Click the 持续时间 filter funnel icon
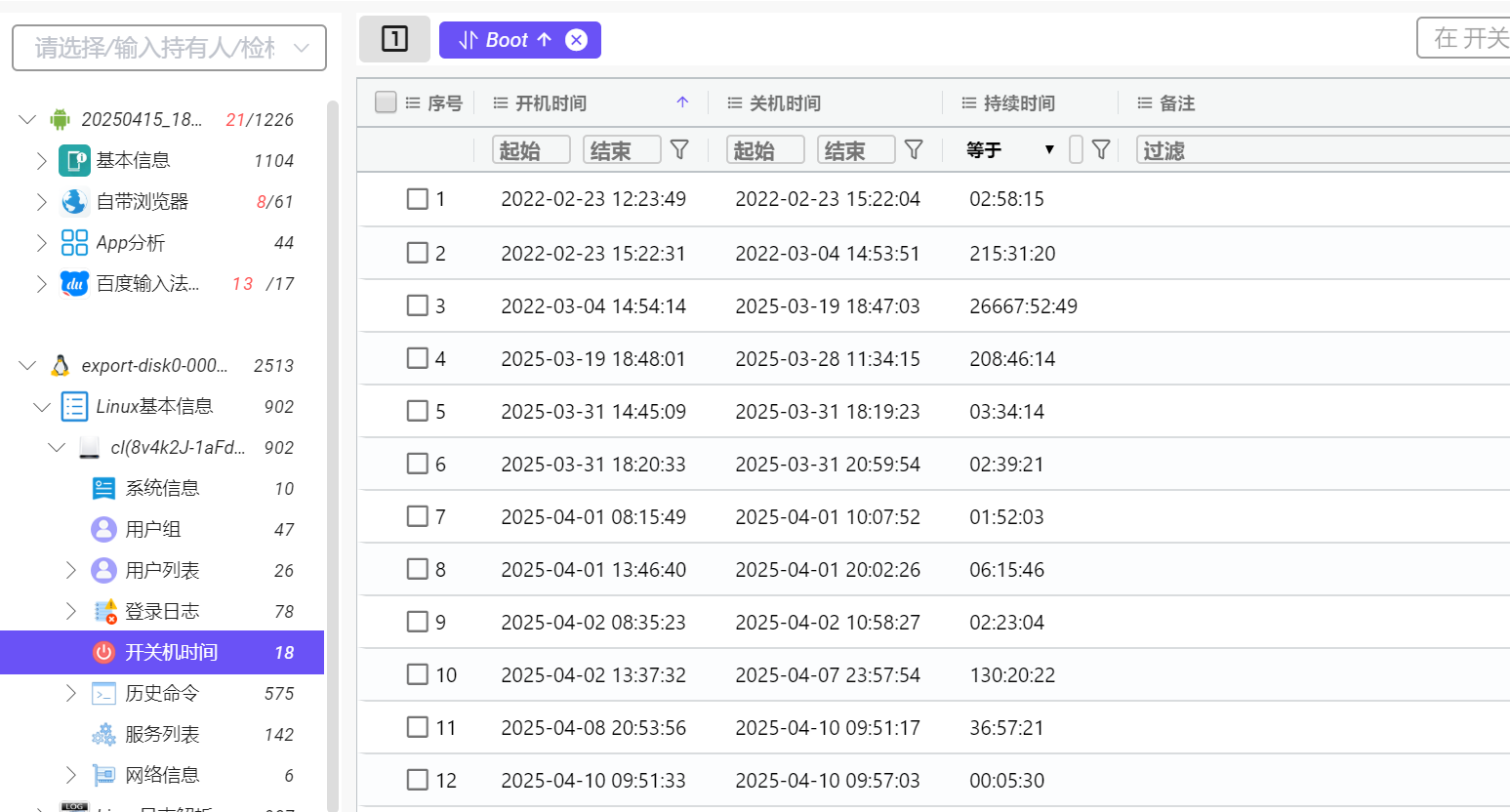Screen dimensions: 1510x812 [1101, 149]
